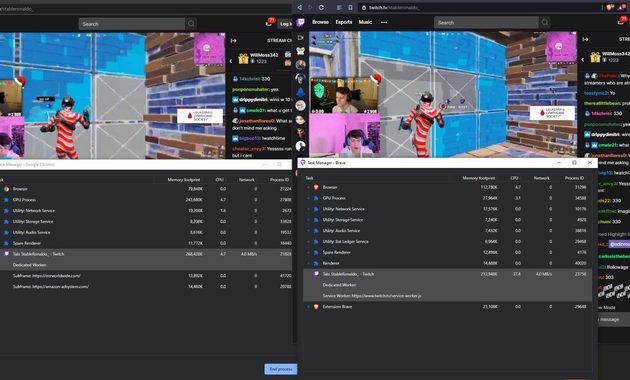Click the search magnifier in right Twitch window
630x380 pixels.
point(544,22)
